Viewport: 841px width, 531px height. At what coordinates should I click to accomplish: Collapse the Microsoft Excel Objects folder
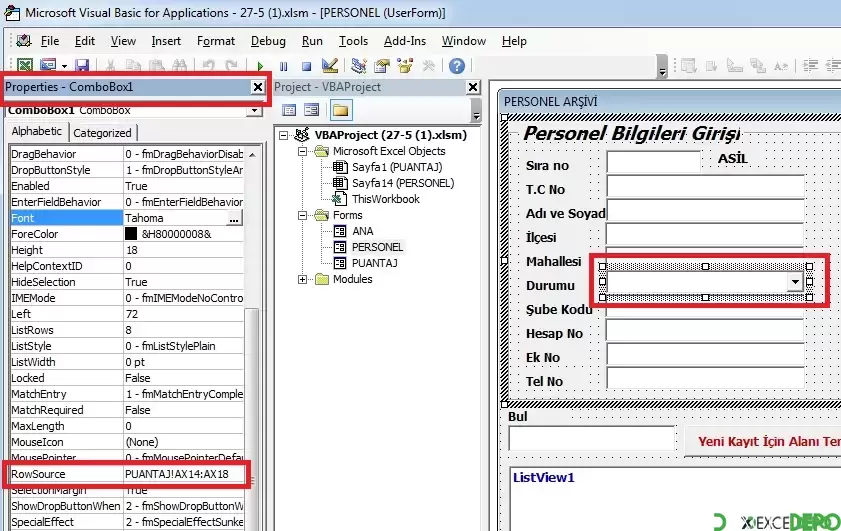click(303, 152)
